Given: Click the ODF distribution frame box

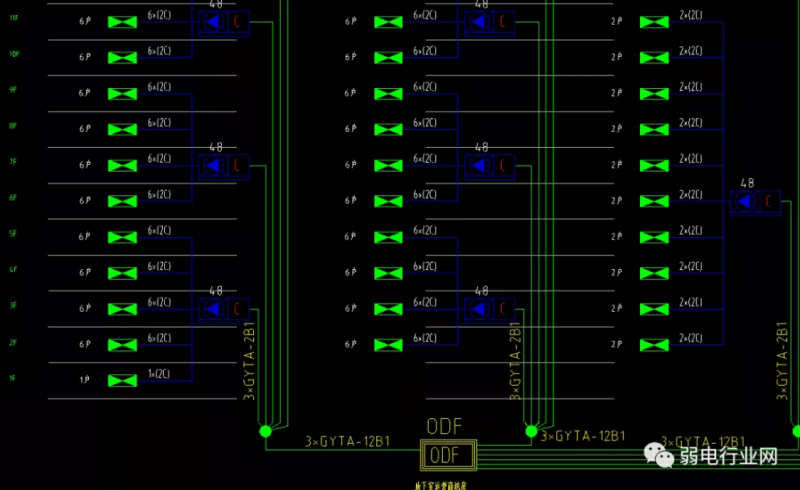Looking at the screenshot, I should tap(446, 456).
